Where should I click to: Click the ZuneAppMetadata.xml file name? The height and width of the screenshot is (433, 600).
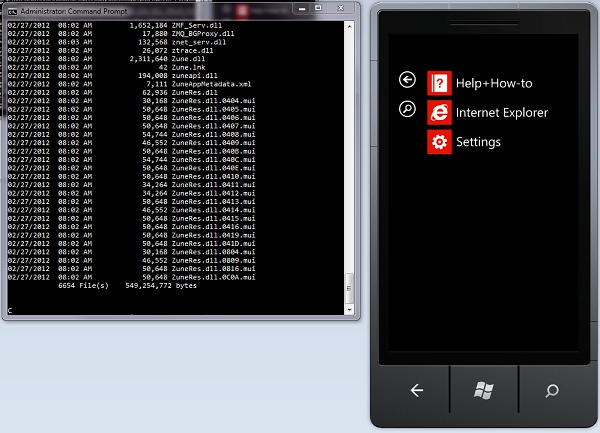click(211, 84)
